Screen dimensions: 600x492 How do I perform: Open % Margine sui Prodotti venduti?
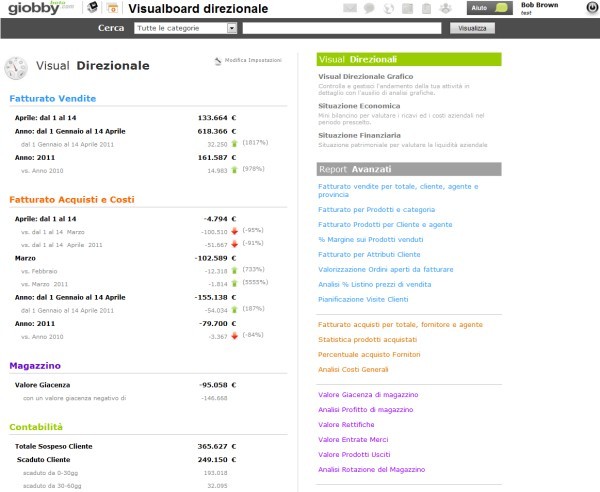tap(370, 239)
